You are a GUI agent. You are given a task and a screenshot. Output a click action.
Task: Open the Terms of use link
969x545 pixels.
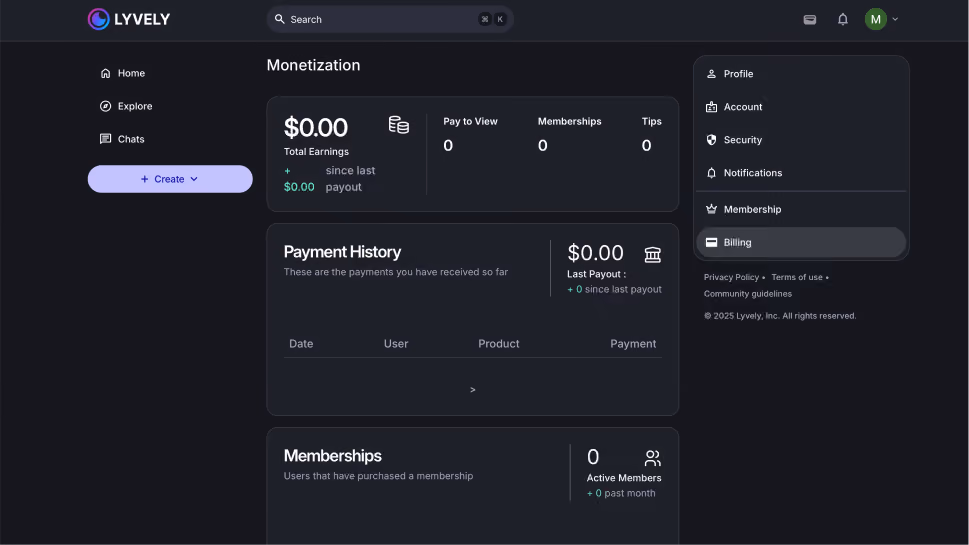(797, 277)
